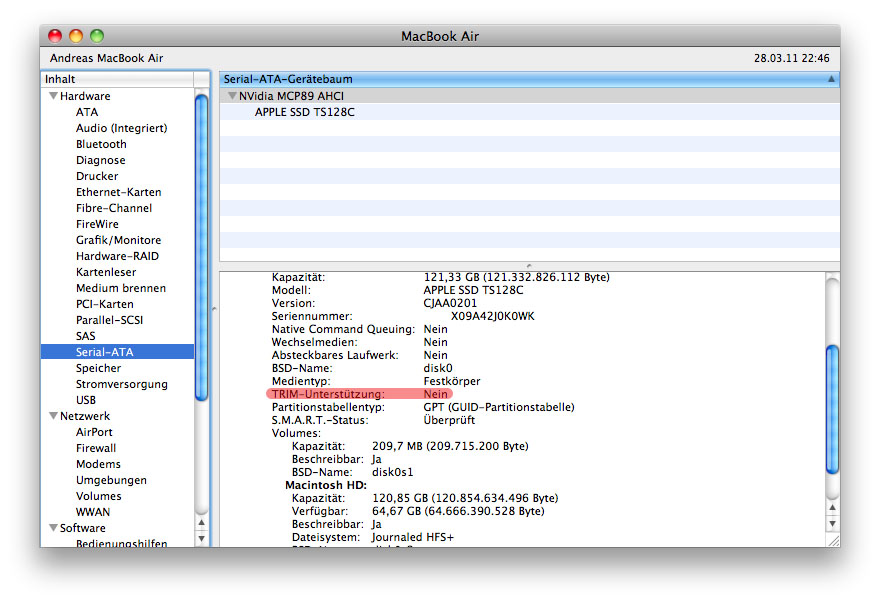Select USB in the sidebar
This screenshot has height=602, width=880.
[86, 400]
